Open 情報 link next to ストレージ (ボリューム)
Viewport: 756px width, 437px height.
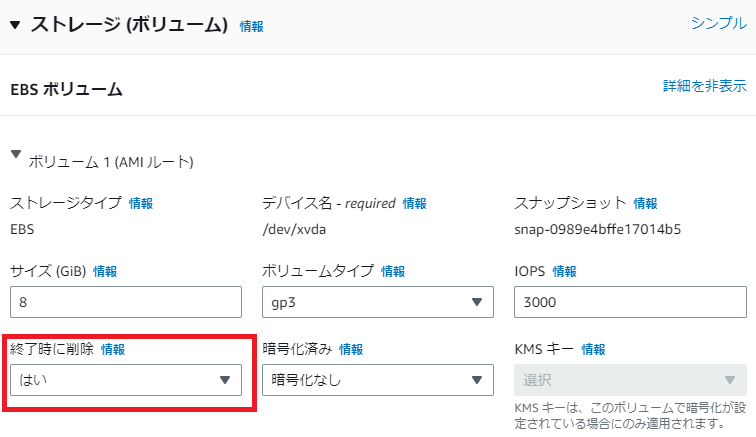click(x=252, y=27)
